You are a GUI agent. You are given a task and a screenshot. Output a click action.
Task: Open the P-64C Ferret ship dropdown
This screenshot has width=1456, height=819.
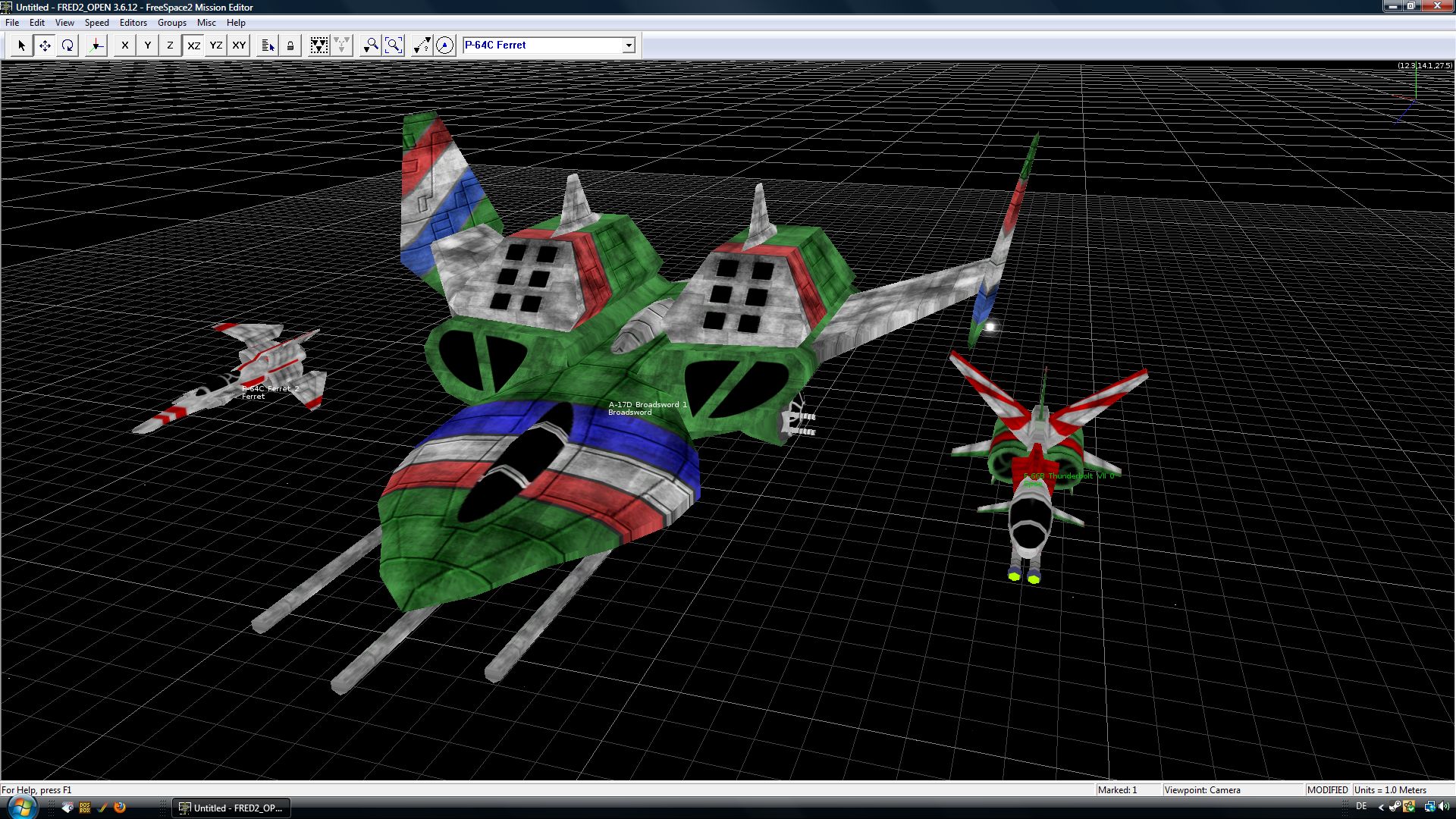(629, 45)
